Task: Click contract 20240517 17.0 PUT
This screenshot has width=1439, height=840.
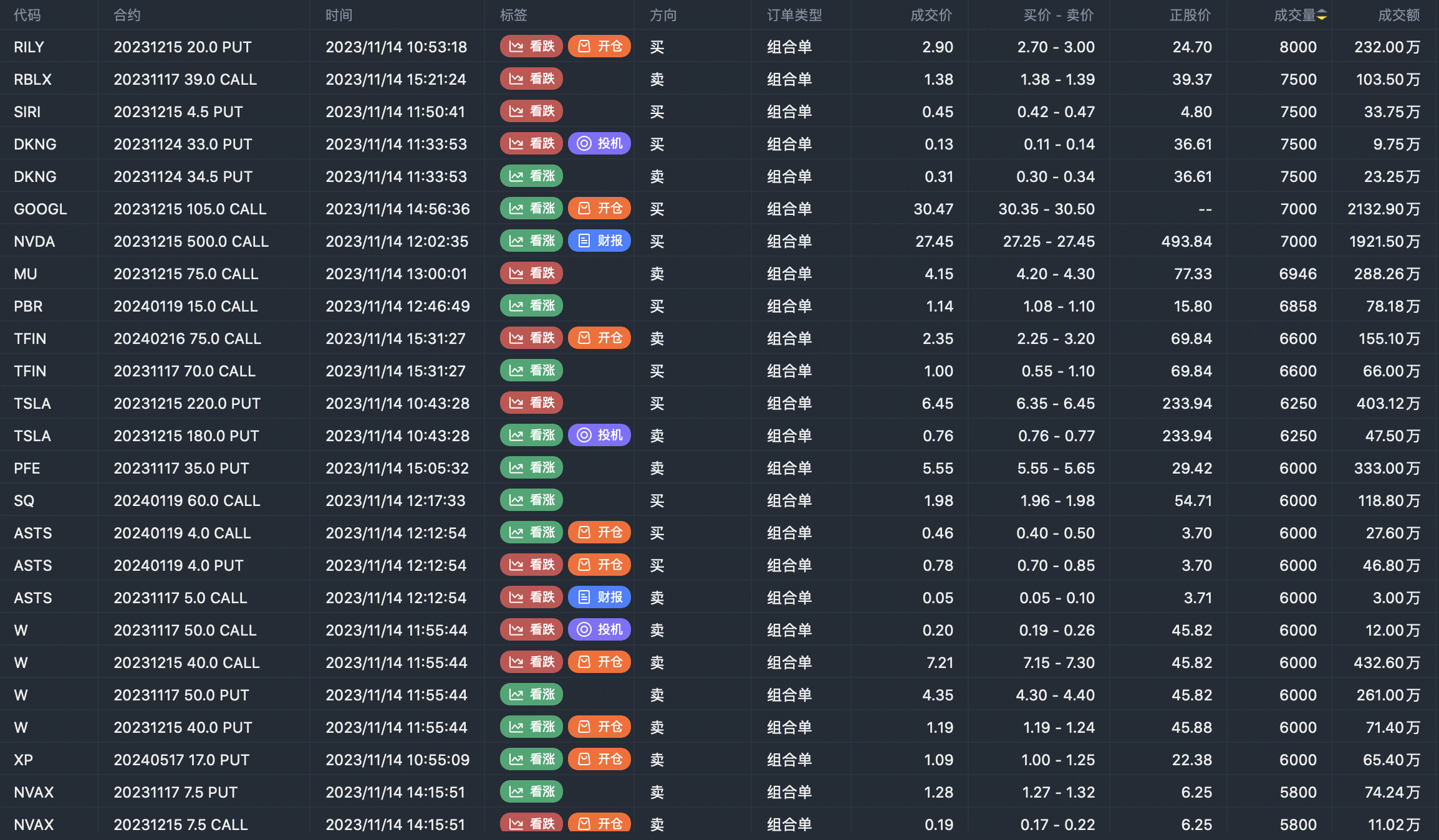Action: click(181, 760)
